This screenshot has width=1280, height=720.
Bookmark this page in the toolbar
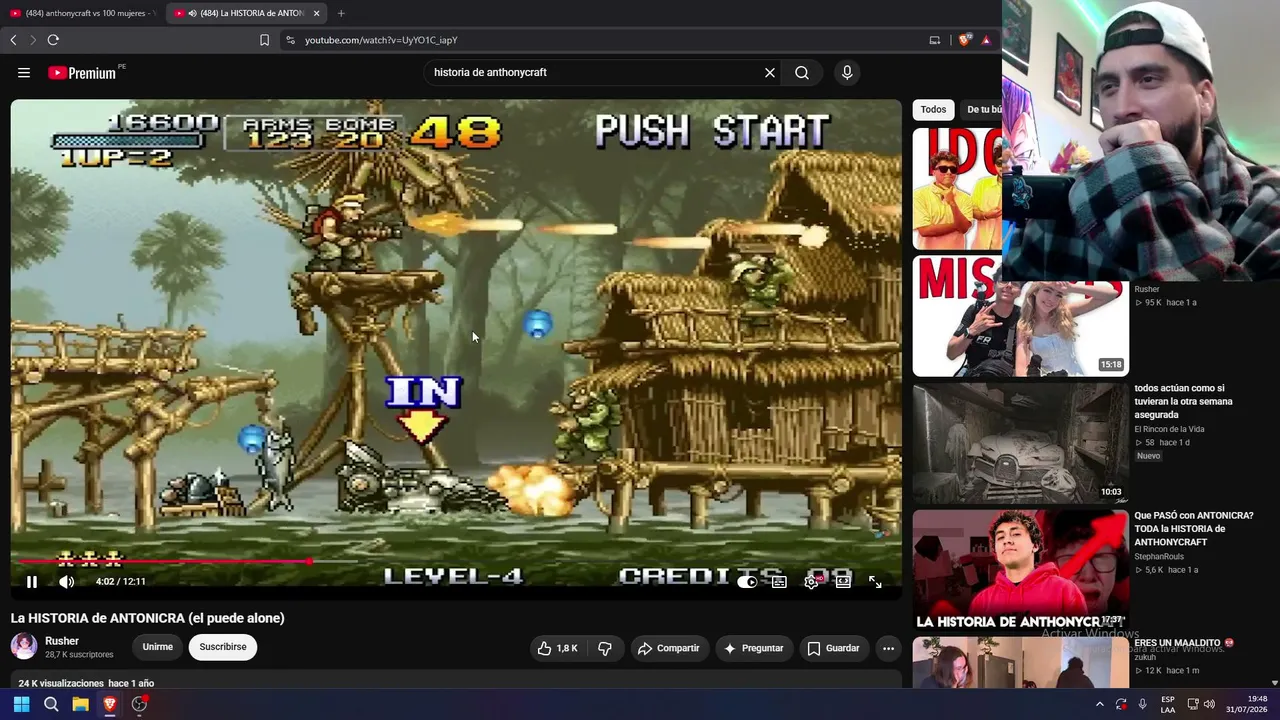pos(264,40)
